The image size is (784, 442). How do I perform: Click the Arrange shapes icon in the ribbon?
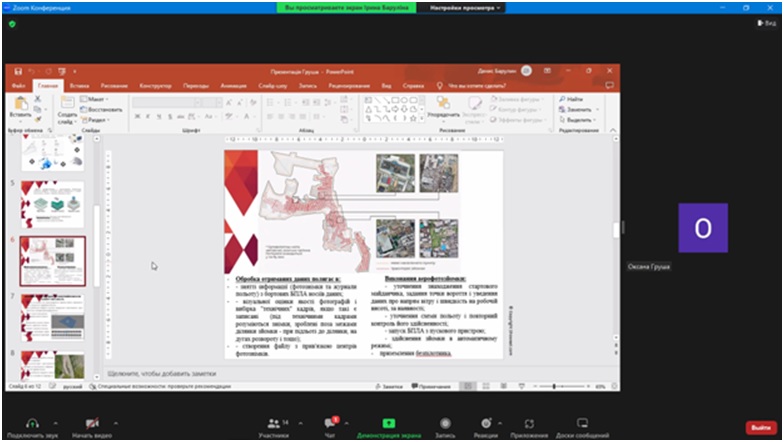pyautogui.click(x=443, y=104)
